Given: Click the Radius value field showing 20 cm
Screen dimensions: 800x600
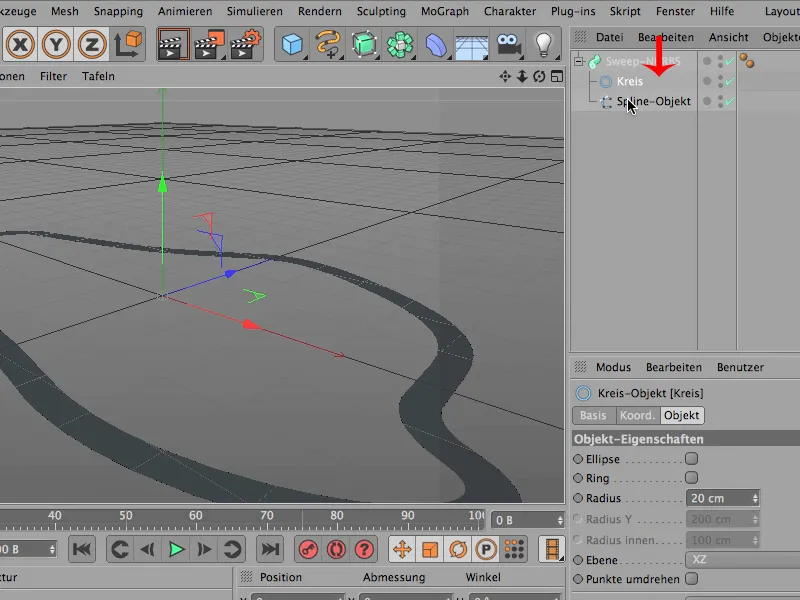Looking at the screenshot, I should [718, 497].
